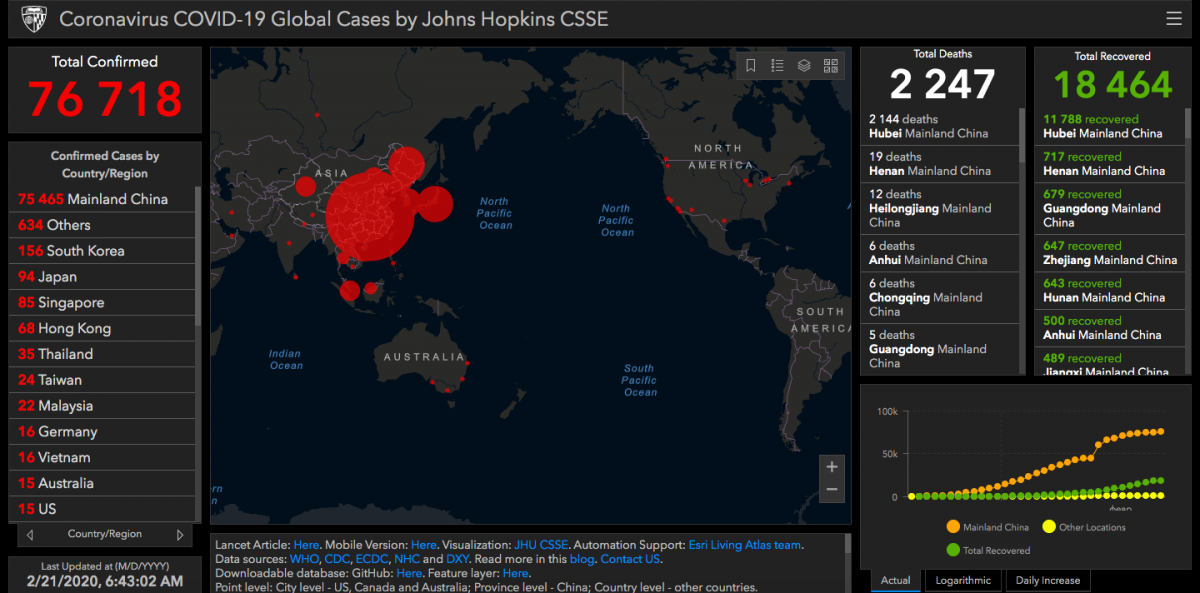Click 11 788 recovered Hubei entry
This screenshot has height=593, width=1200.
pos(1112,126)
